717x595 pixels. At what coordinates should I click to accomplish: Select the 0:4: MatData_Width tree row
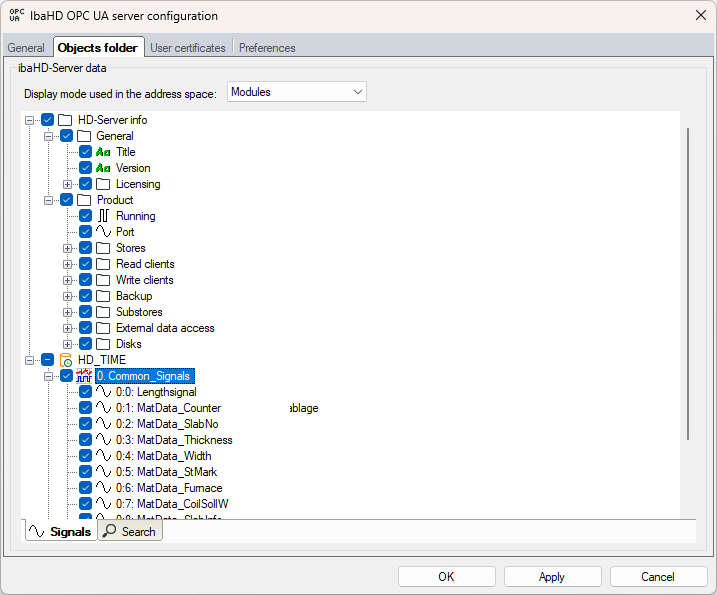[163, 456]
